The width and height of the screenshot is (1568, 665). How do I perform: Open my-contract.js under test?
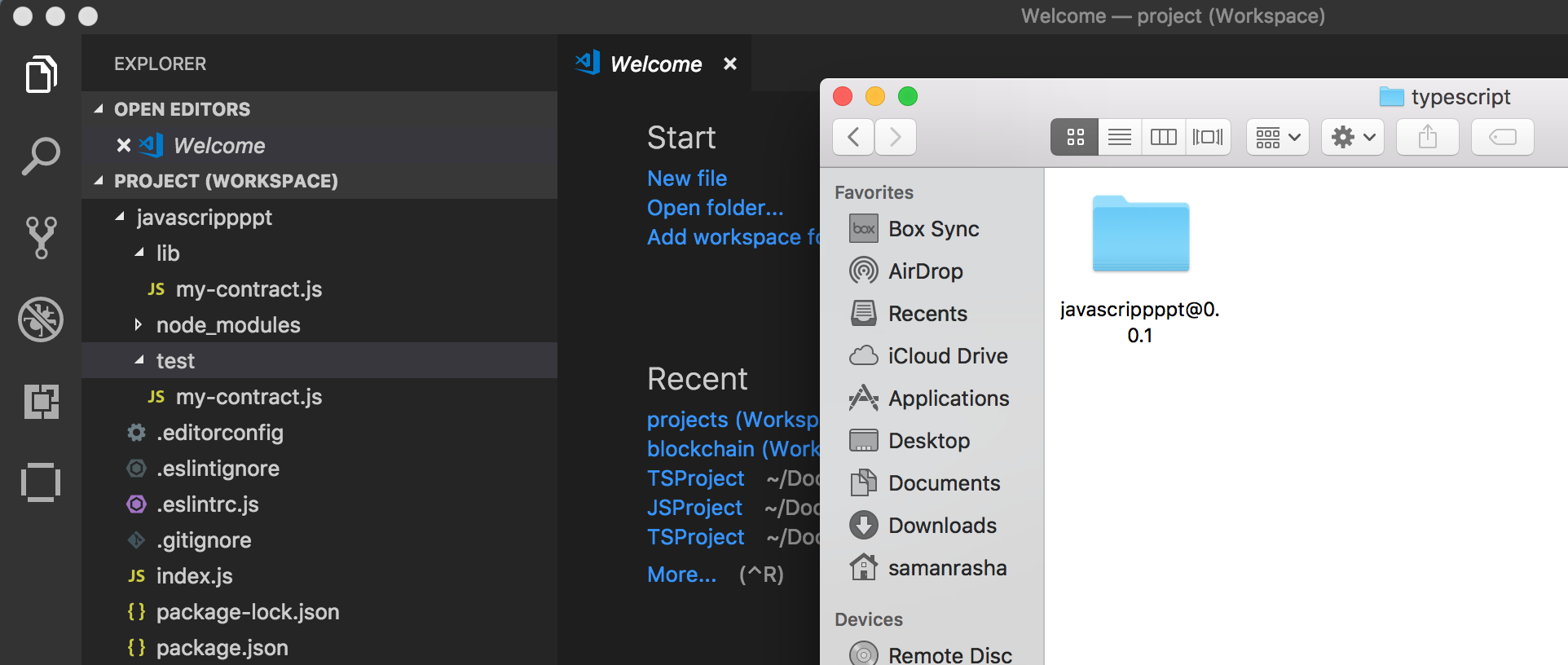click(319, 396)
